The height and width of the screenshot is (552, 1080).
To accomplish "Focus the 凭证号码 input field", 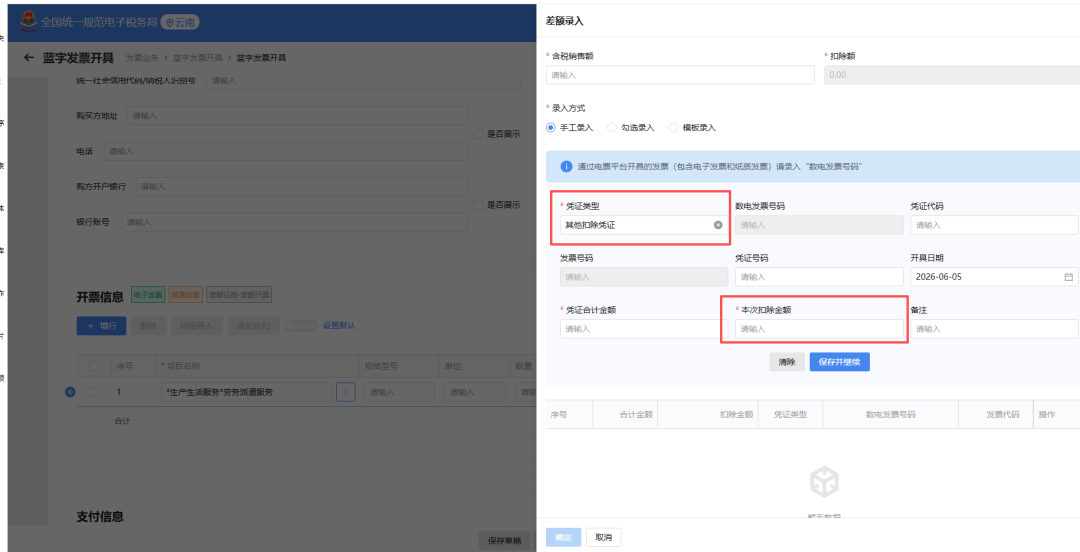I will click(819, 277).
